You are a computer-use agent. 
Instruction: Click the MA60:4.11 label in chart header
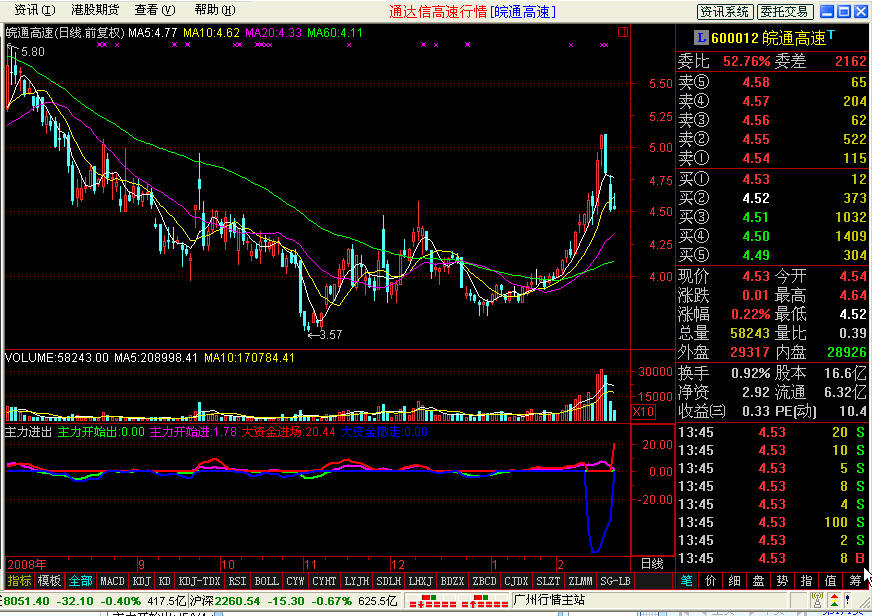[335, 33]
